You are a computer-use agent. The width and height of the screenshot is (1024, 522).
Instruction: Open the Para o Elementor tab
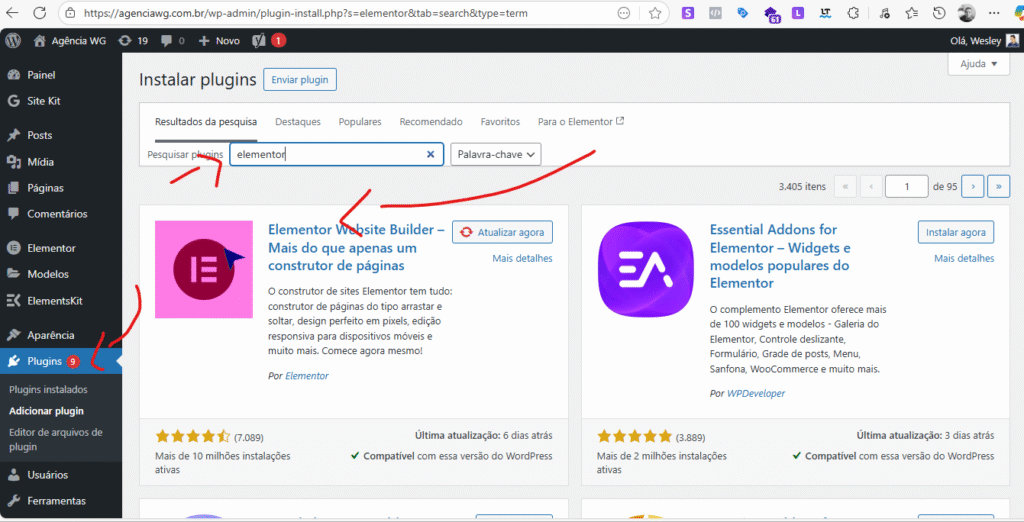[581, 122]
